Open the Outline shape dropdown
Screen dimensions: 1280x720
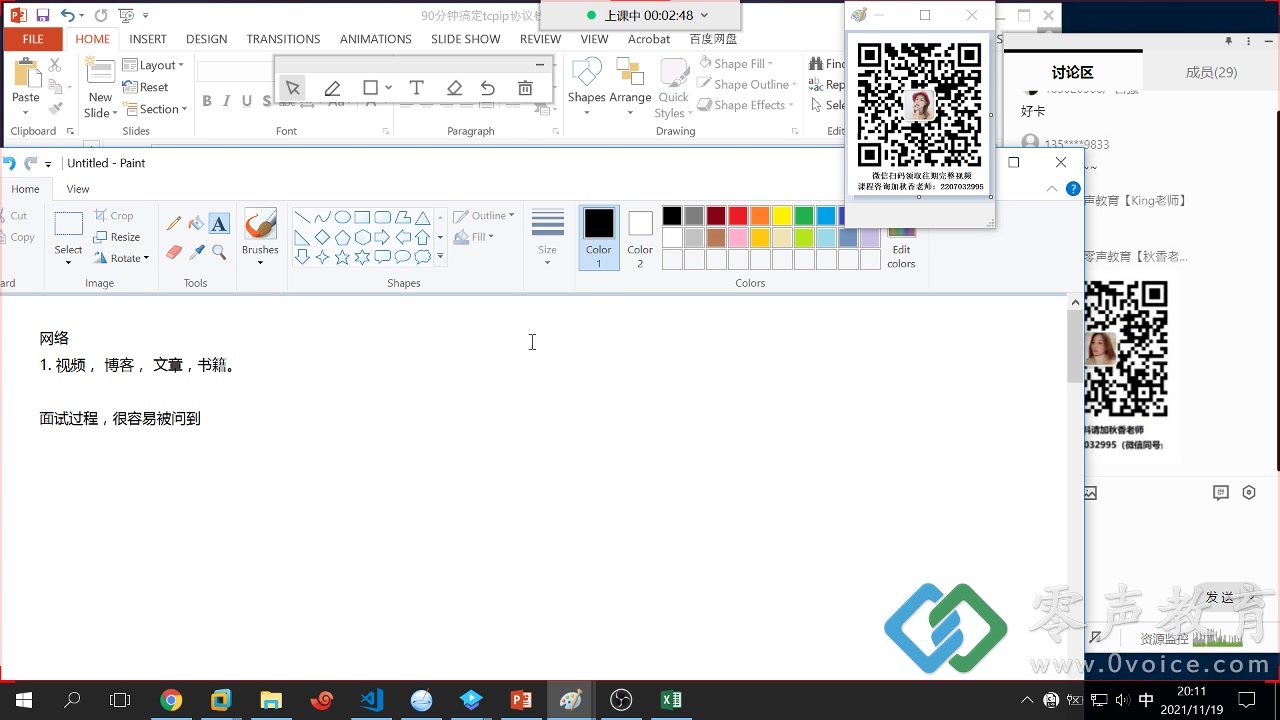click(x=484, y=216)
